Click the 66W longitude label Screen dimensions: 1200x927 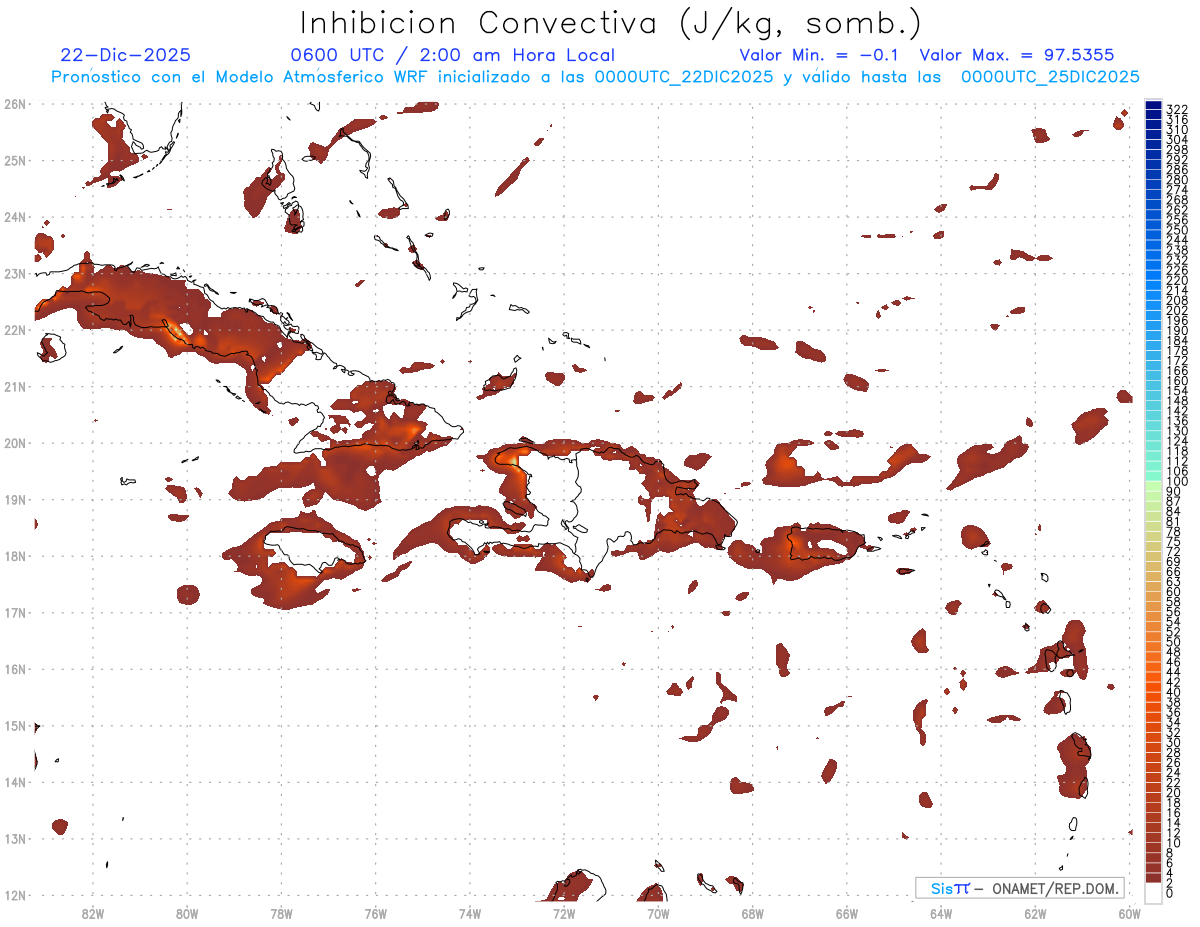[x=847, y=913]
